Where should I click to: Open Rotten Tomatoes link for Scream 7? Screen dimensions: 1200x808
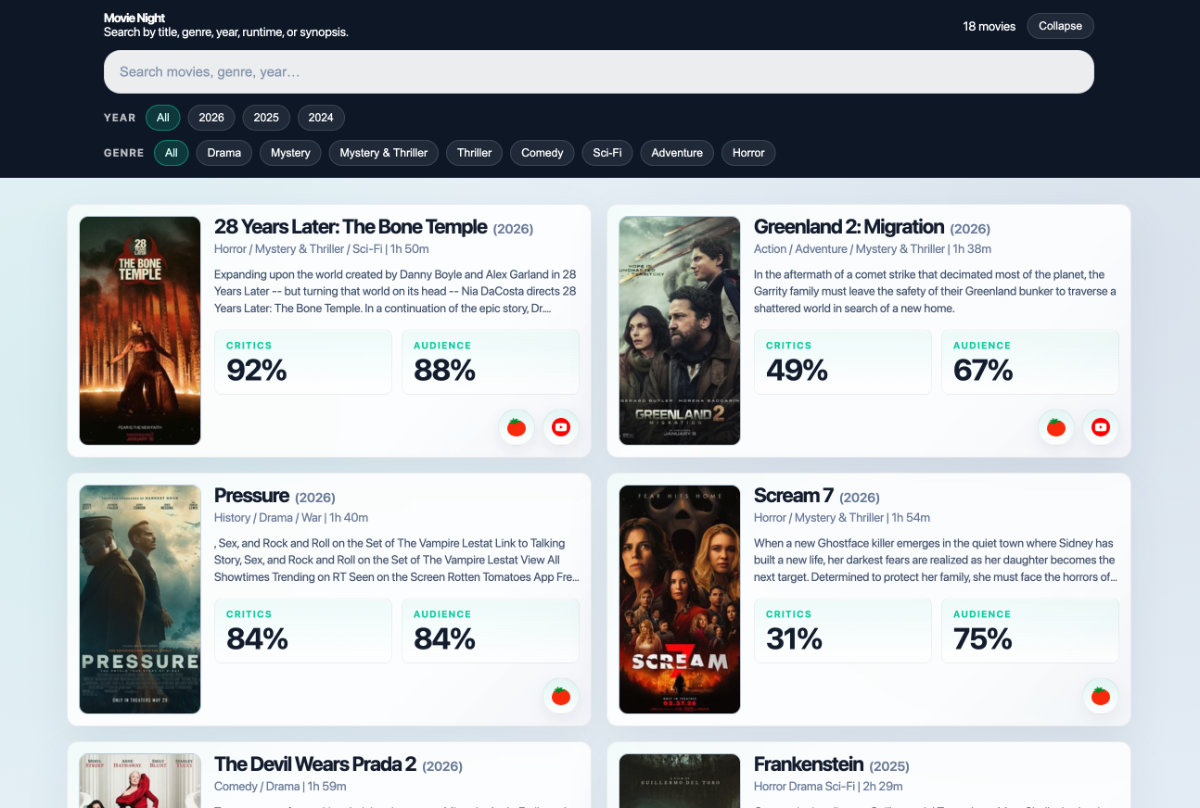tap(1101, 696)
